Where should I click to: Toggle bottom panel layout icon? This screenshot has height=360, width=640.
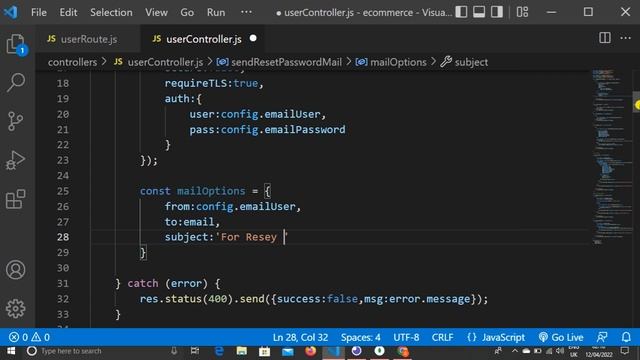pyautogui.click(x=479, y=12)
